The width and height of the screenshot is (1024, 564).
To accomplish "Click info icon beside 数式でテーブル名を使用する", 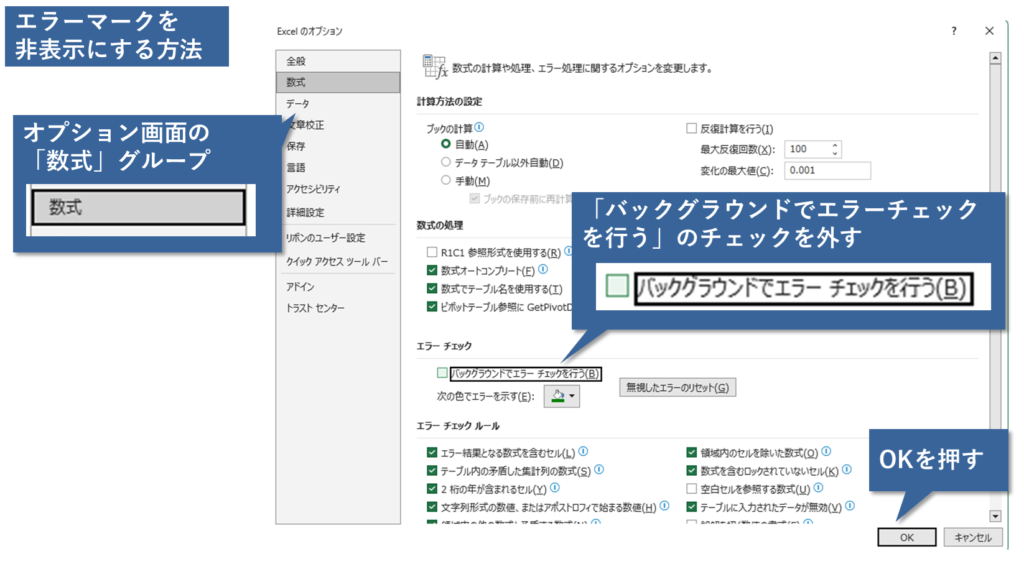I will (571, 288).
